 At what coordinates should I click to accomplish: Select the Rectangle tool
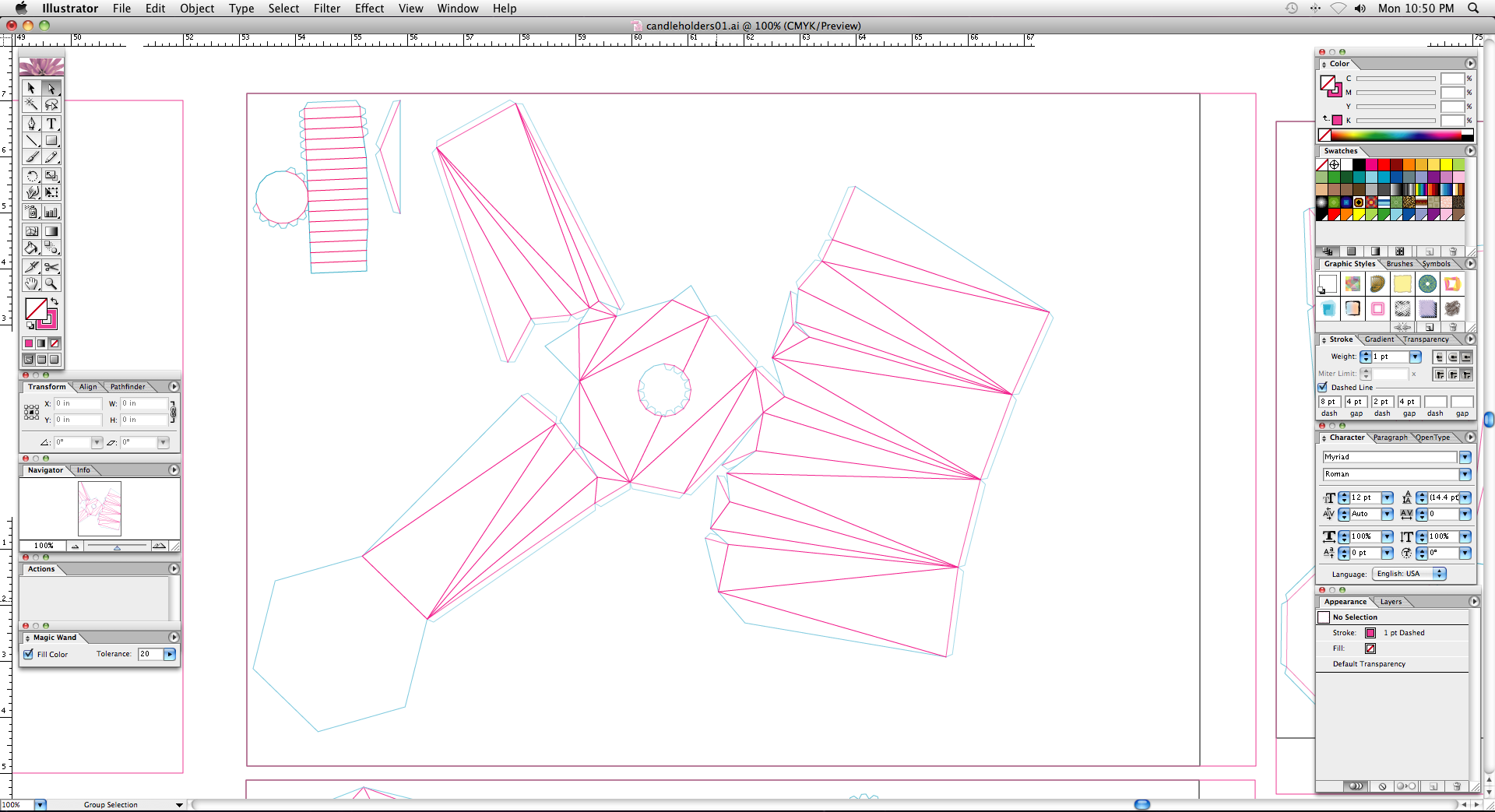pyautogui.click(x=51, y=140)
